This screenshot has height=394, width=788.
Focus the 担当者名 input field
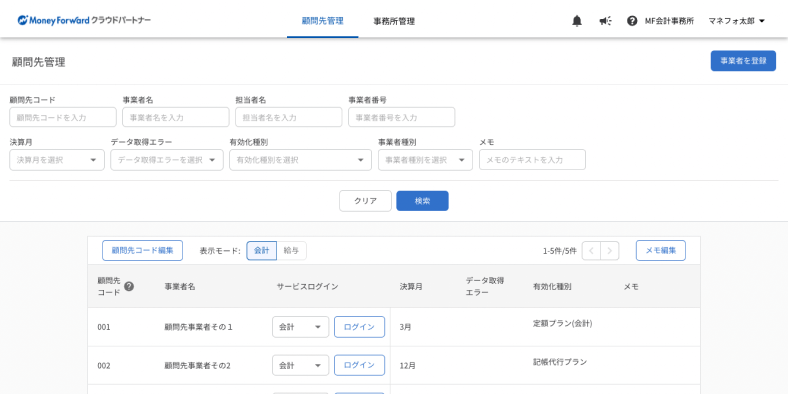point(288,117)
